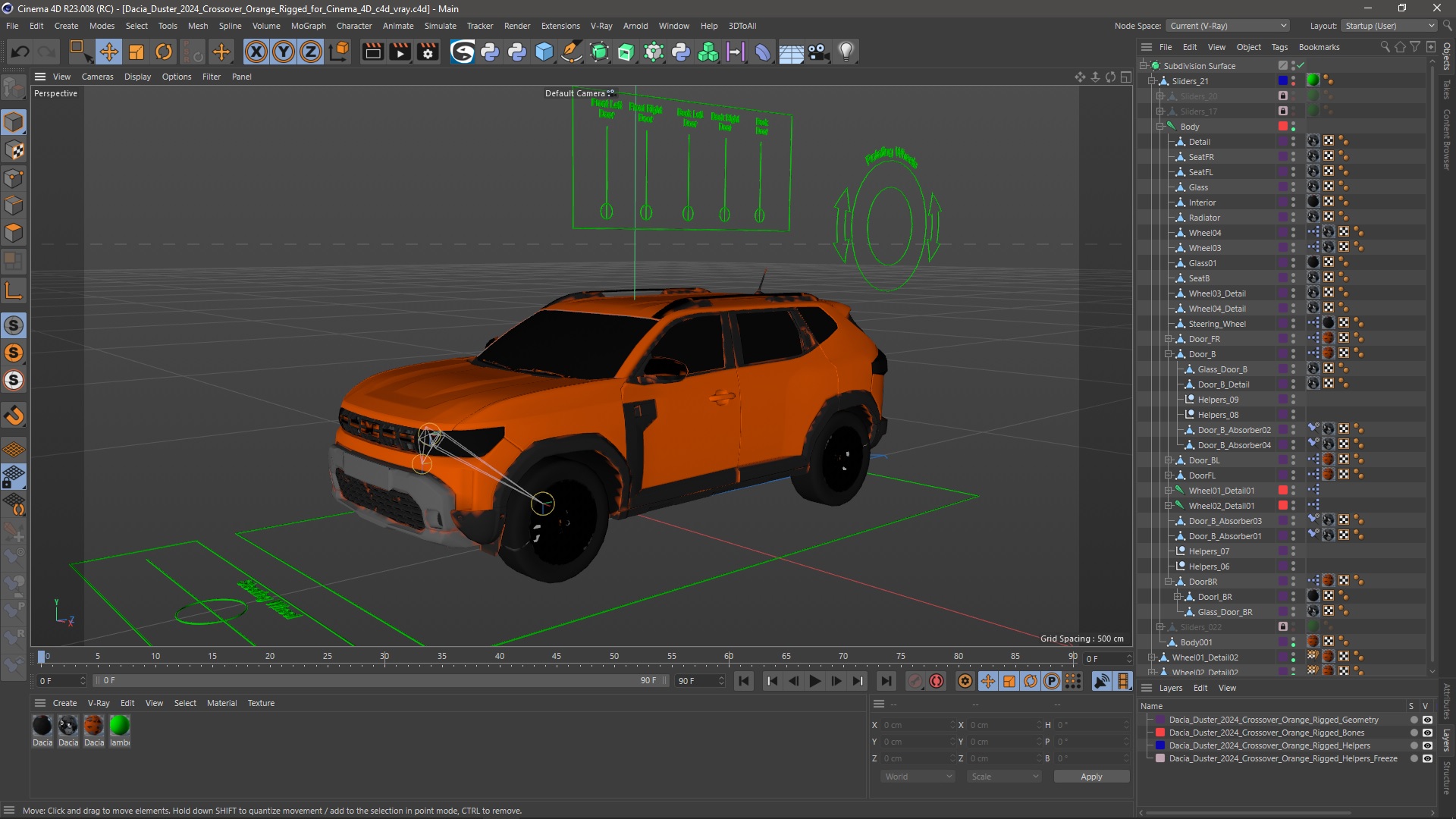Select the Radiator object in tree
The width and height of the screenshot is (1456, 819).
click(1204, 218)
